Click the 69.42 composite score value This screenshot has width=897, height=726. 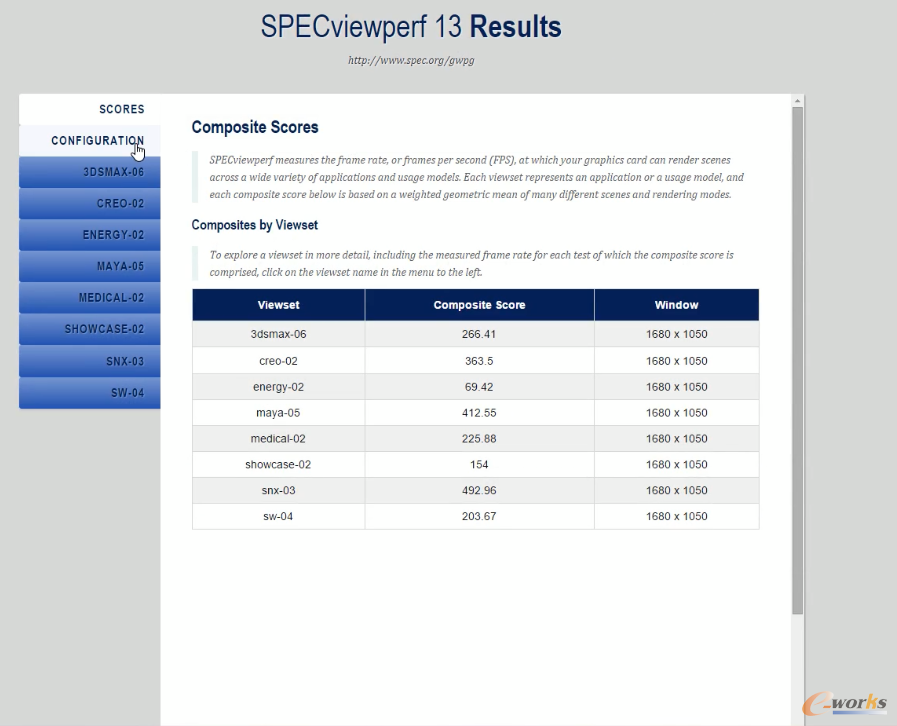[x=479, y=387]
